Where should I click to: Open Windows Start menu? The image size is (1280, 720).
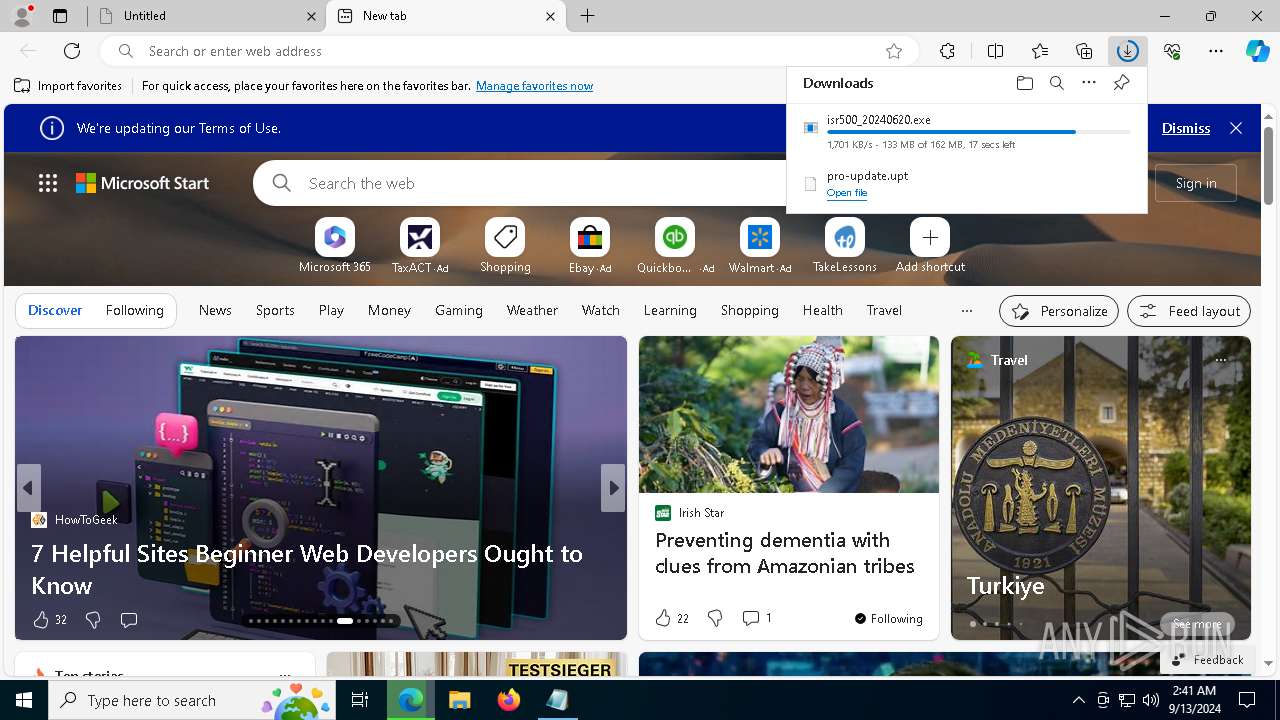click(24, 700)
